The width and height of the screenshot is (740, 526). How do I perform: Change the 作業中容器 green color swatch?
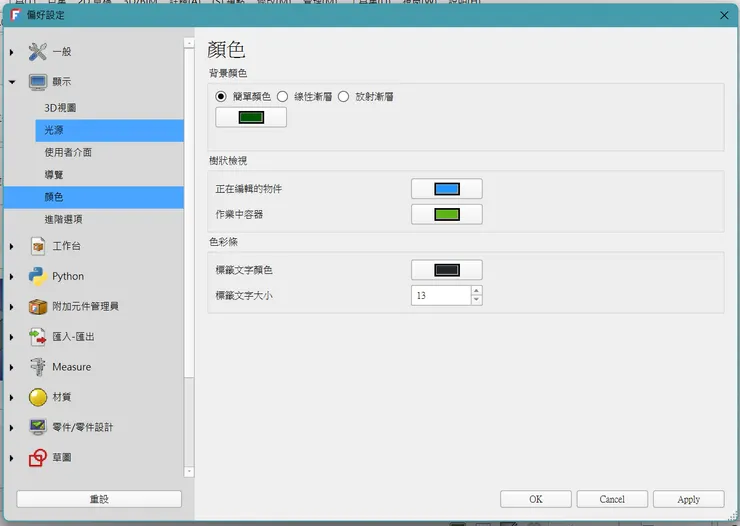[447, 215]
